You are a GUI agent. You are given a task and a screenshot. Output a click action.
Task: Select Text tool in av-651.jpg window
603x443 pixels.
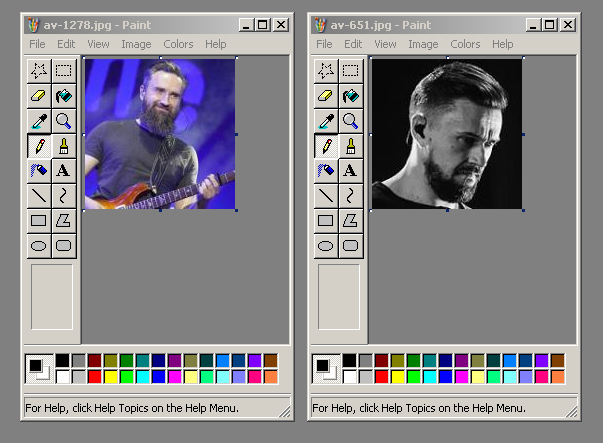click(x=351, y=171)
